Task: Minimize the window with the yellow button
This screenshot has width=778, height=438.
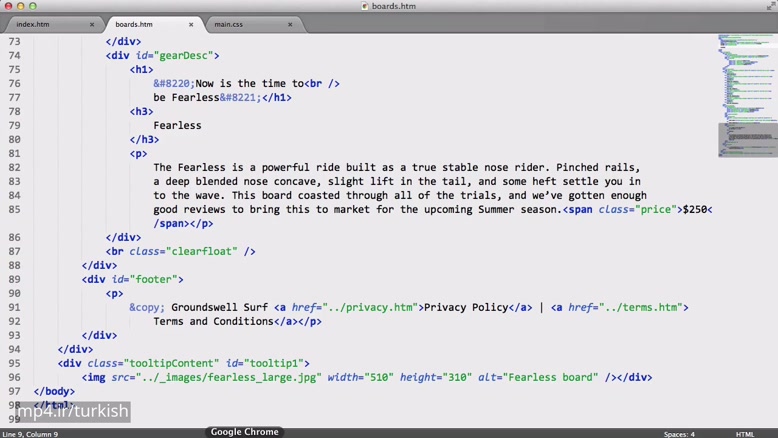Action: pos(21,6)
